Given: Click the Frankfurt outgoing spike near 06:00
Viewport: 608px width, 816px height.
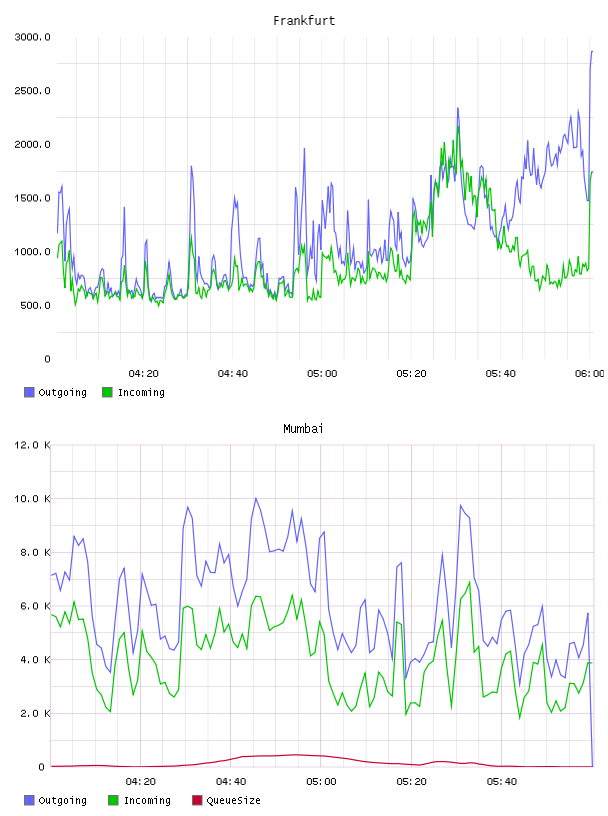Looking at the screenshot, I should [x=591, y=52].
